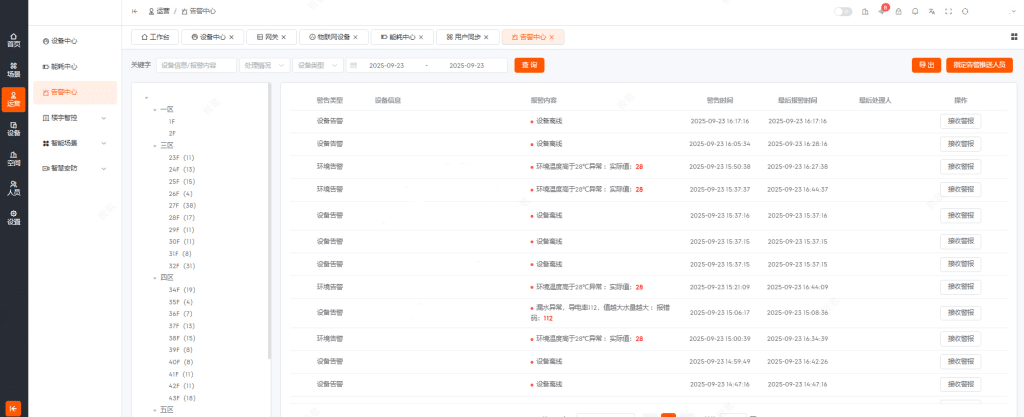Viewport: 1024px width, 417px height.
Task: Expand the 智能场景 side menu group
Action: coord(76,143)
